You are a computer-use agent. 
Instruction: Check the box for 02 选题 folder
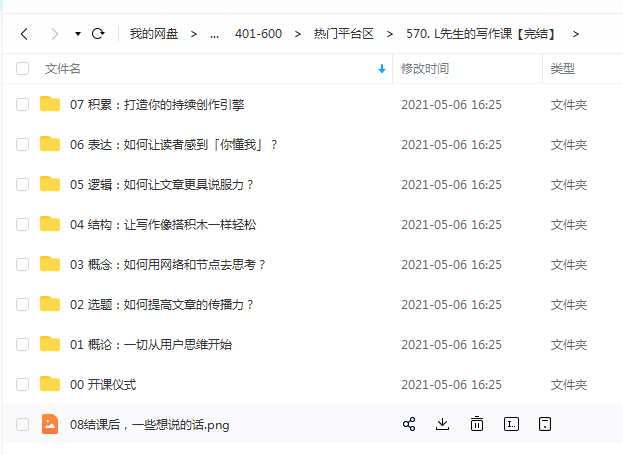(x=22, y=304)
